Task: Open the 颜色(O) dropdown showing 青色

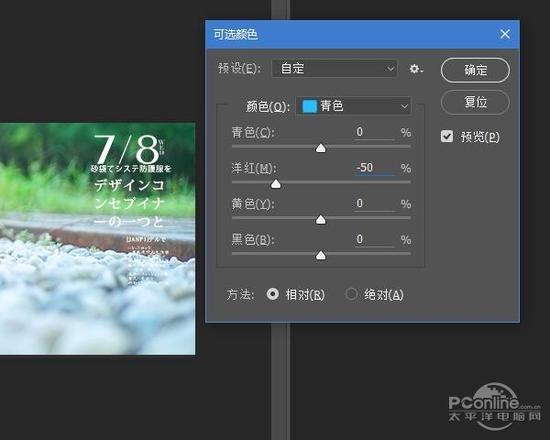Action: pos(354,106)
